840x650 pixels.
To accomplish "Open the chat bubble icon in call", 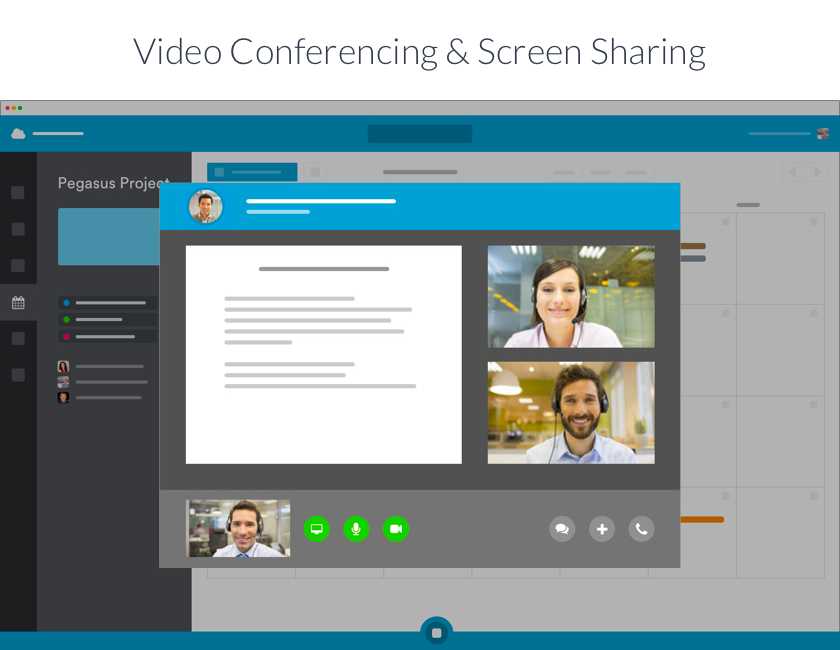I will point(562,529).
